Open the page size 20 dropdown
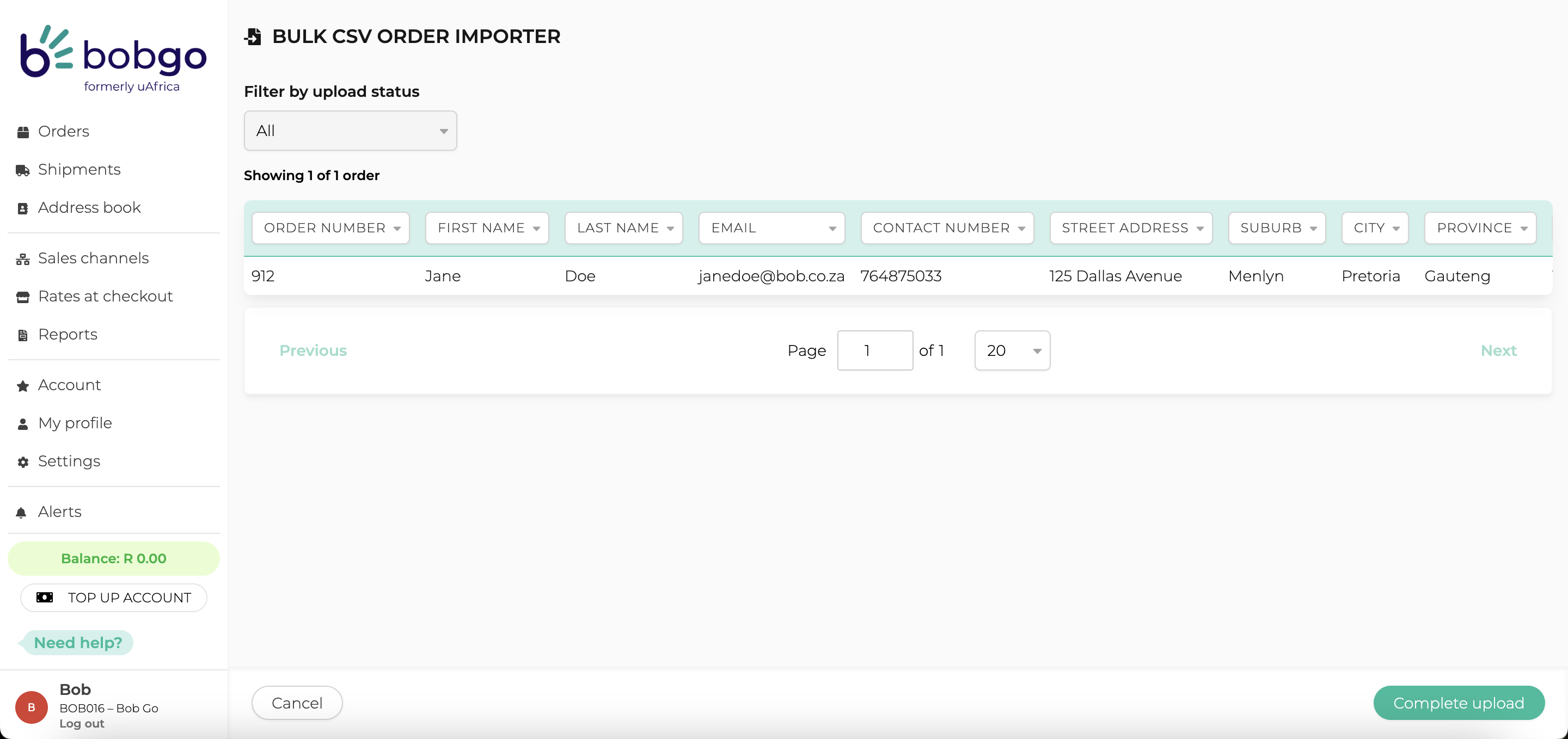This screenshot has height=739, width=1568. (1012, 350)
